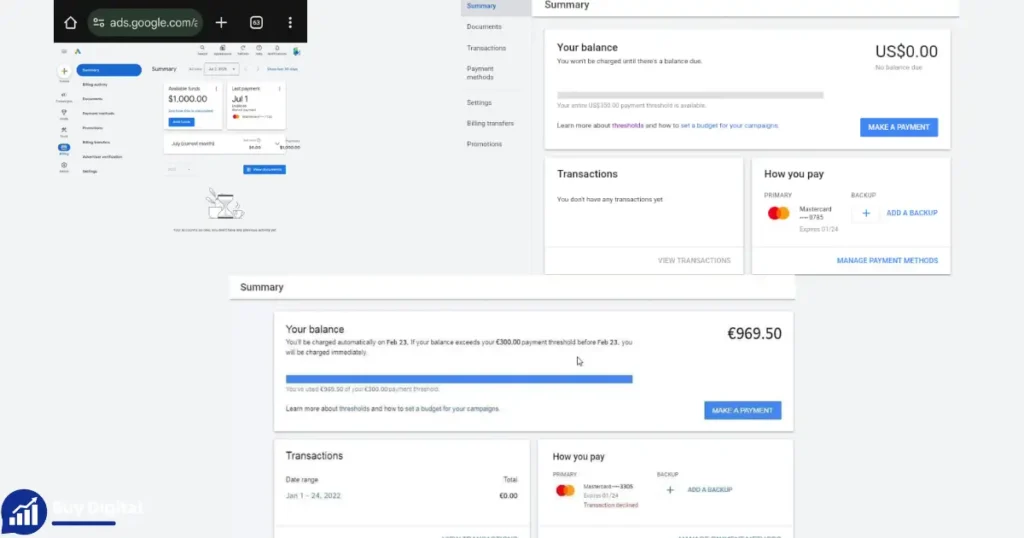Open Available funds card three-dot menu
1024x538 pixels.
point(216,89)
